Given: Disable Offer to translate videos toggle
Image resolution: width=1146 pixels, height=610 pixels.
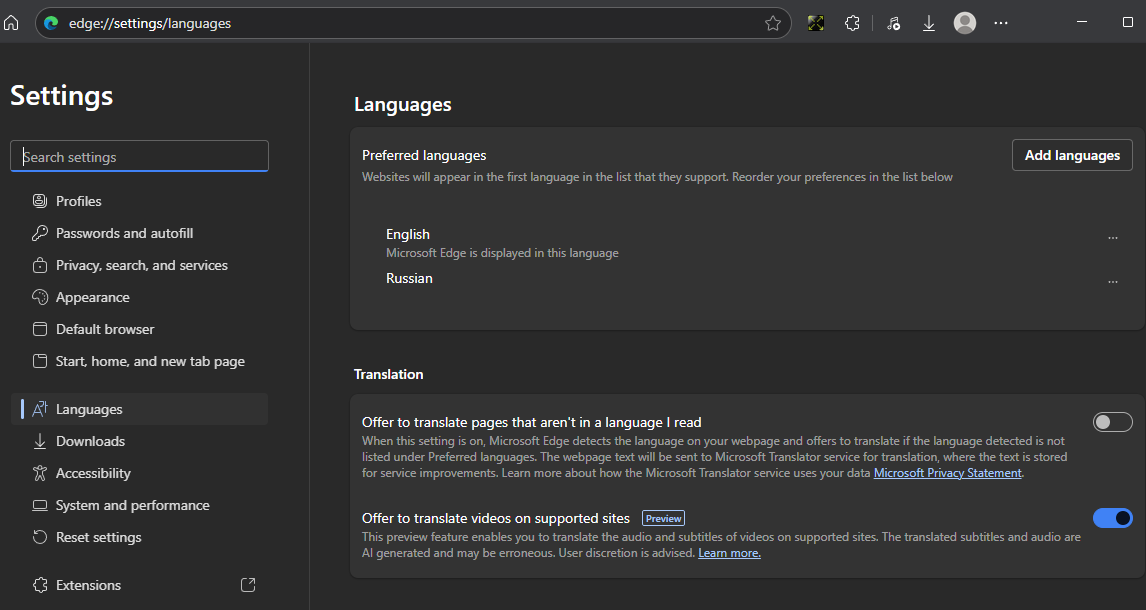Looking at the screenshot, I should 1112,518.
